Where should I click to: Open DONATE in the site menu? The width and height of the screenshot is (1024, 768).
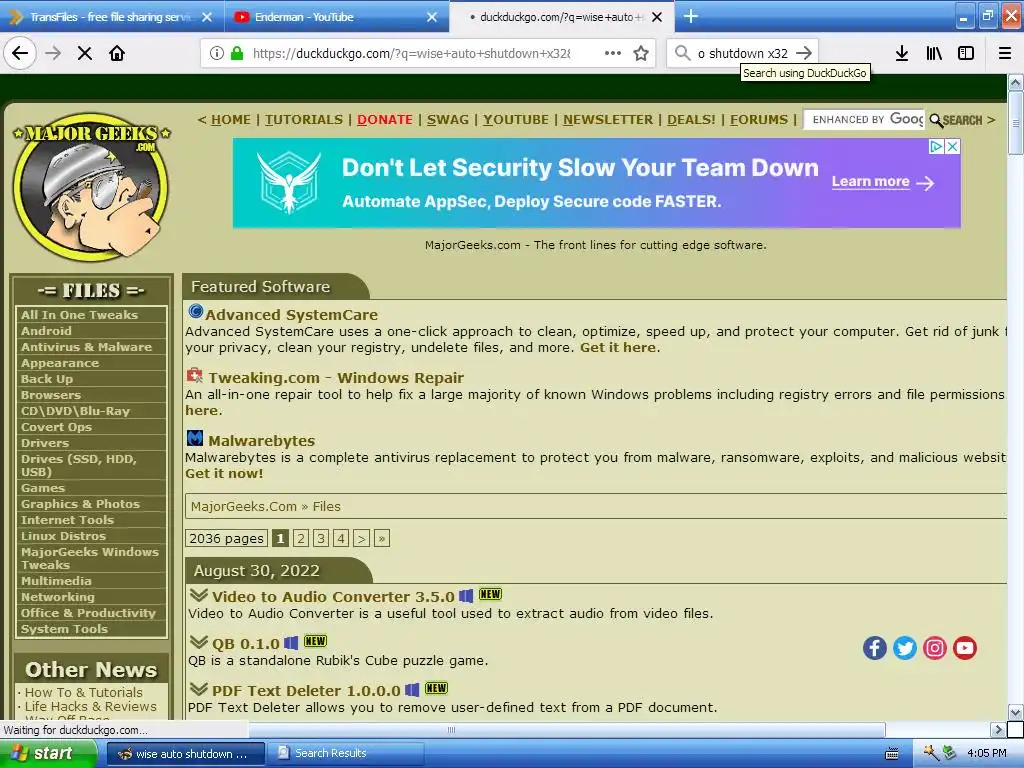coord(385,120)
